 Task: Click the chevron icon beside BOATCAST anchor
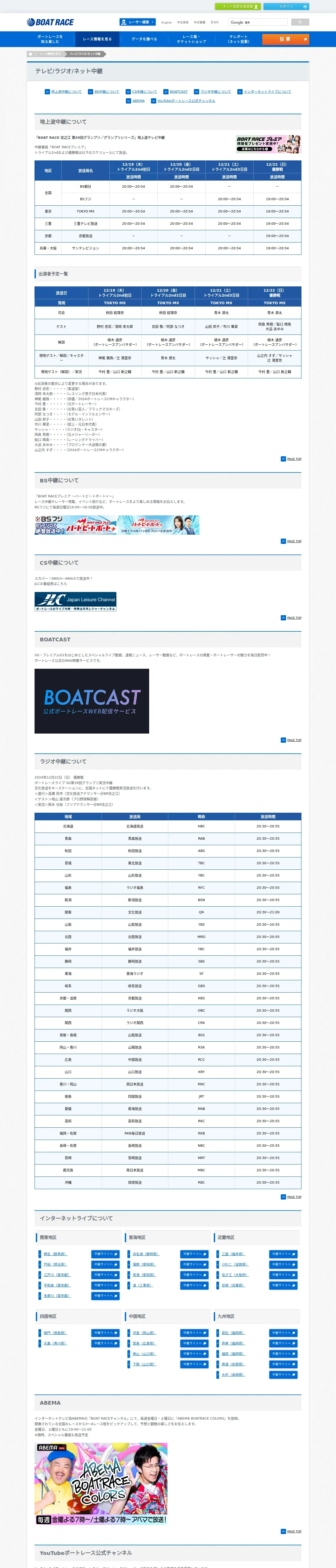(166, 92)
